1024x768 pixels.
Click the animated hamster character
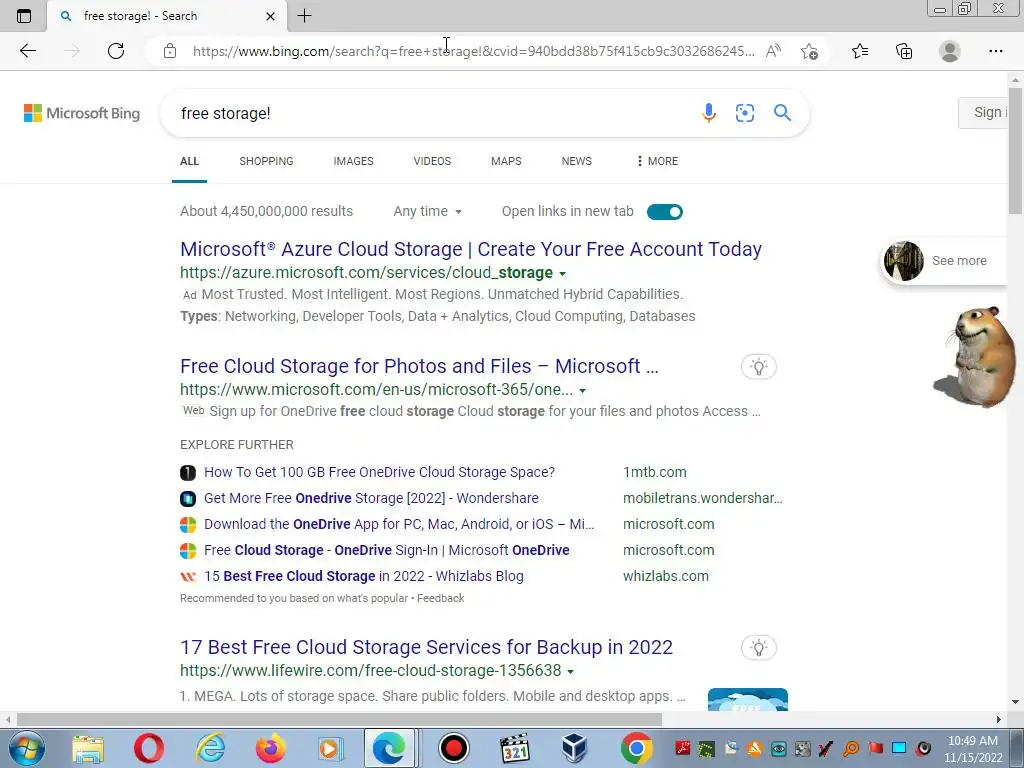click(975, 357)
